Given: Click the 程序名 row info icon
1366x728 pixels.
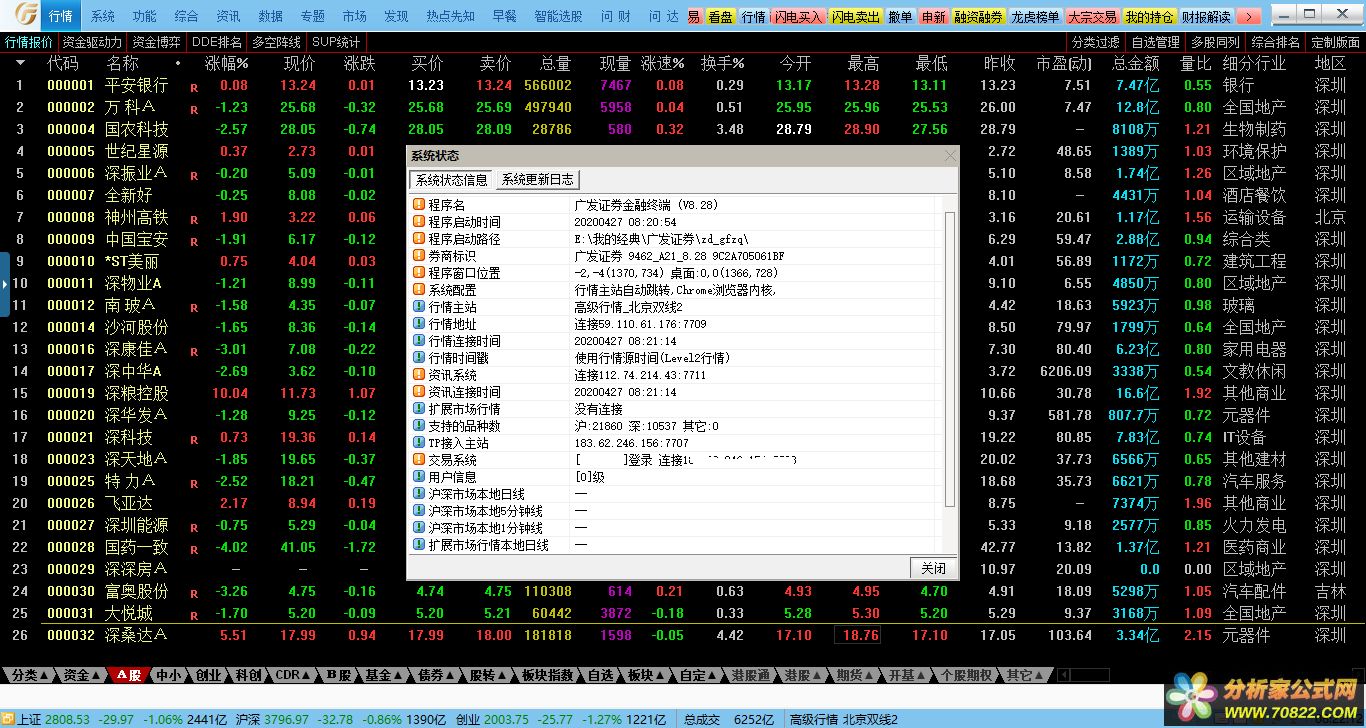Looking at the screenshot, I should pyautogui.click(x=419, y=205).
